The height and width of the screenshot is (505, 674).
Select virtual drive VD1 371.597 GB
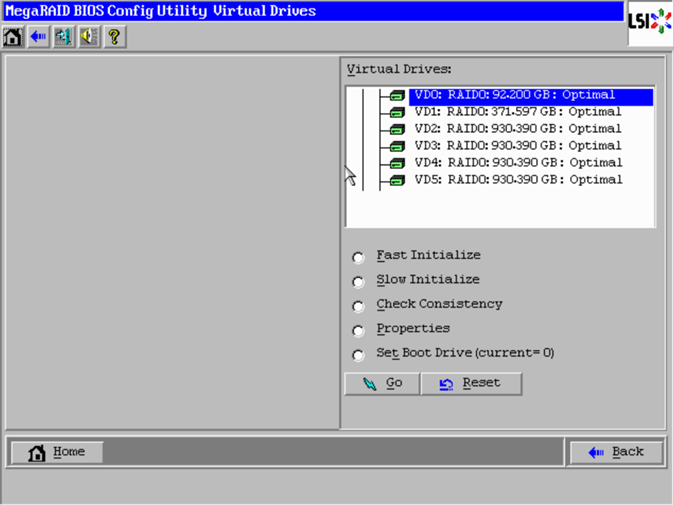click(x=517, y=112)
